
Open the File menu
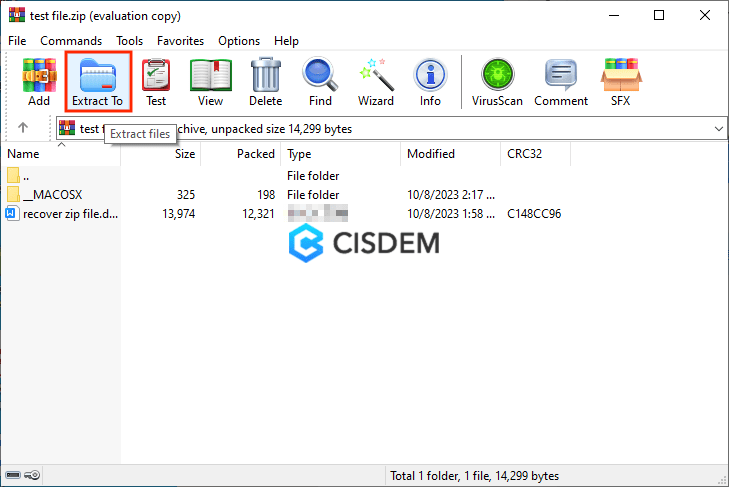[x=17, y=41]
